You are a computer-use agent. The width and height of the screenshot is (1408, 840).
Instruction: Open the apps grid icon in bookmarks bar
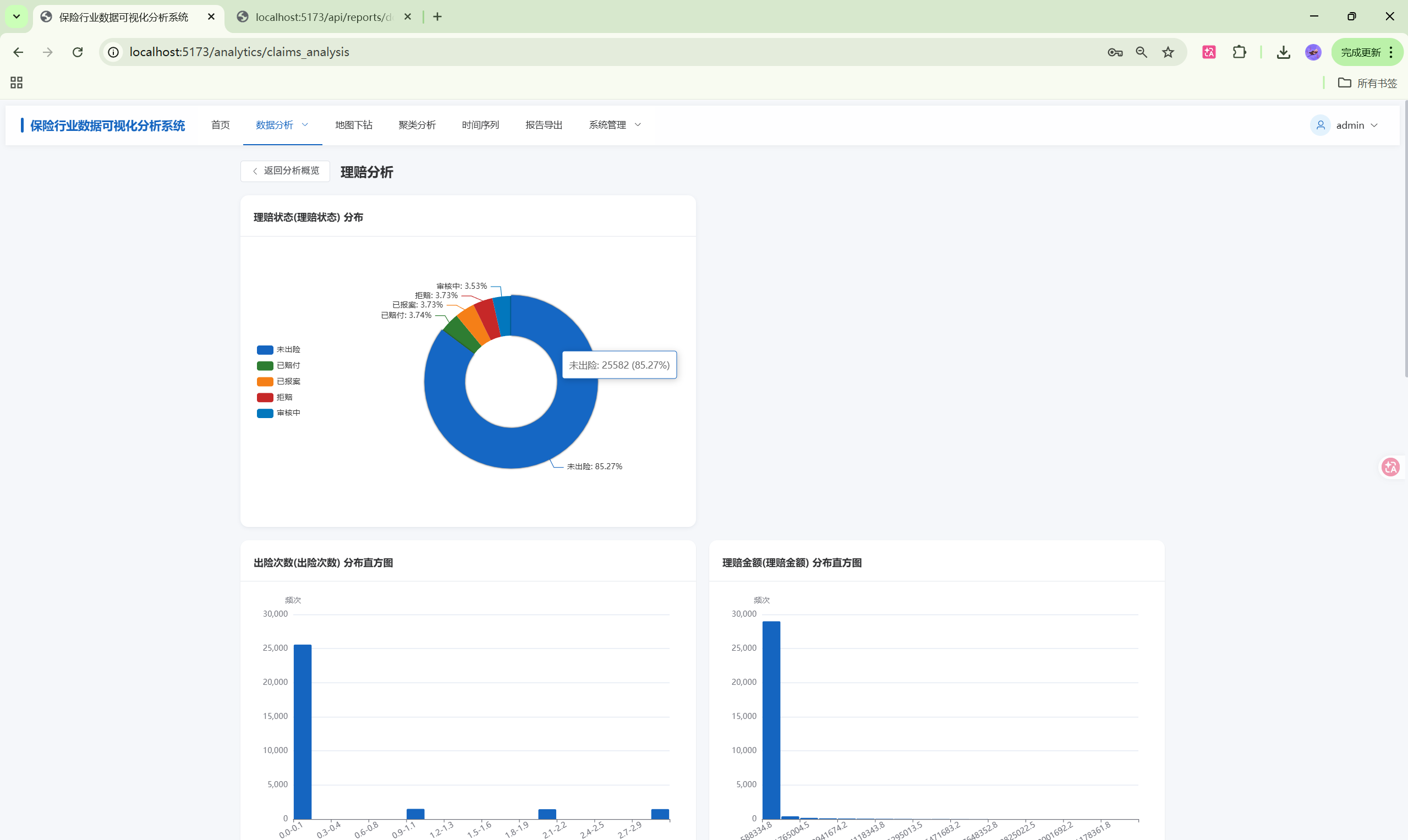click(17, 83)
